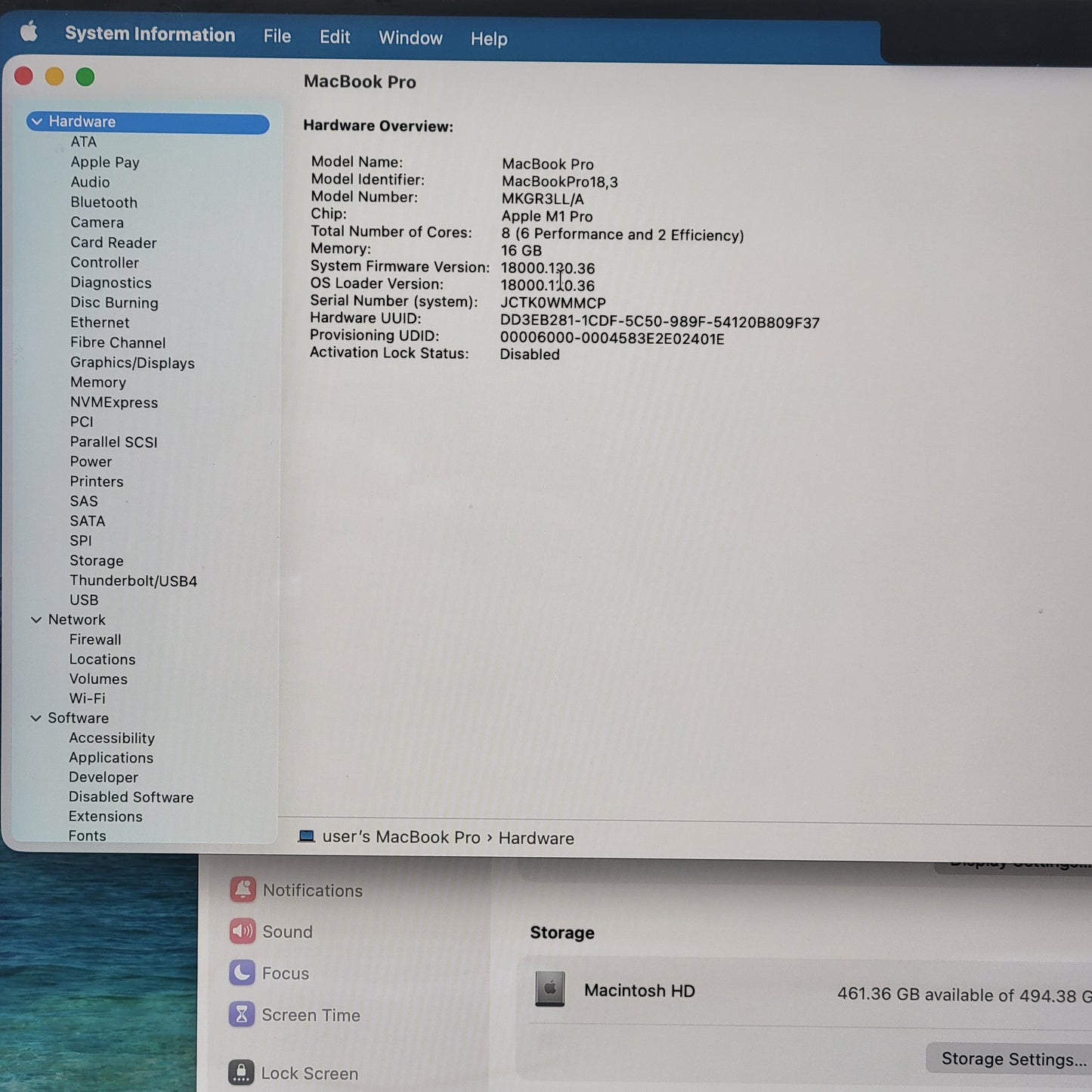Image resolution: width=1092 pixels, height=1092 pixels.
Task: Click the laptop icon in path bar
Action: [306, 837]
